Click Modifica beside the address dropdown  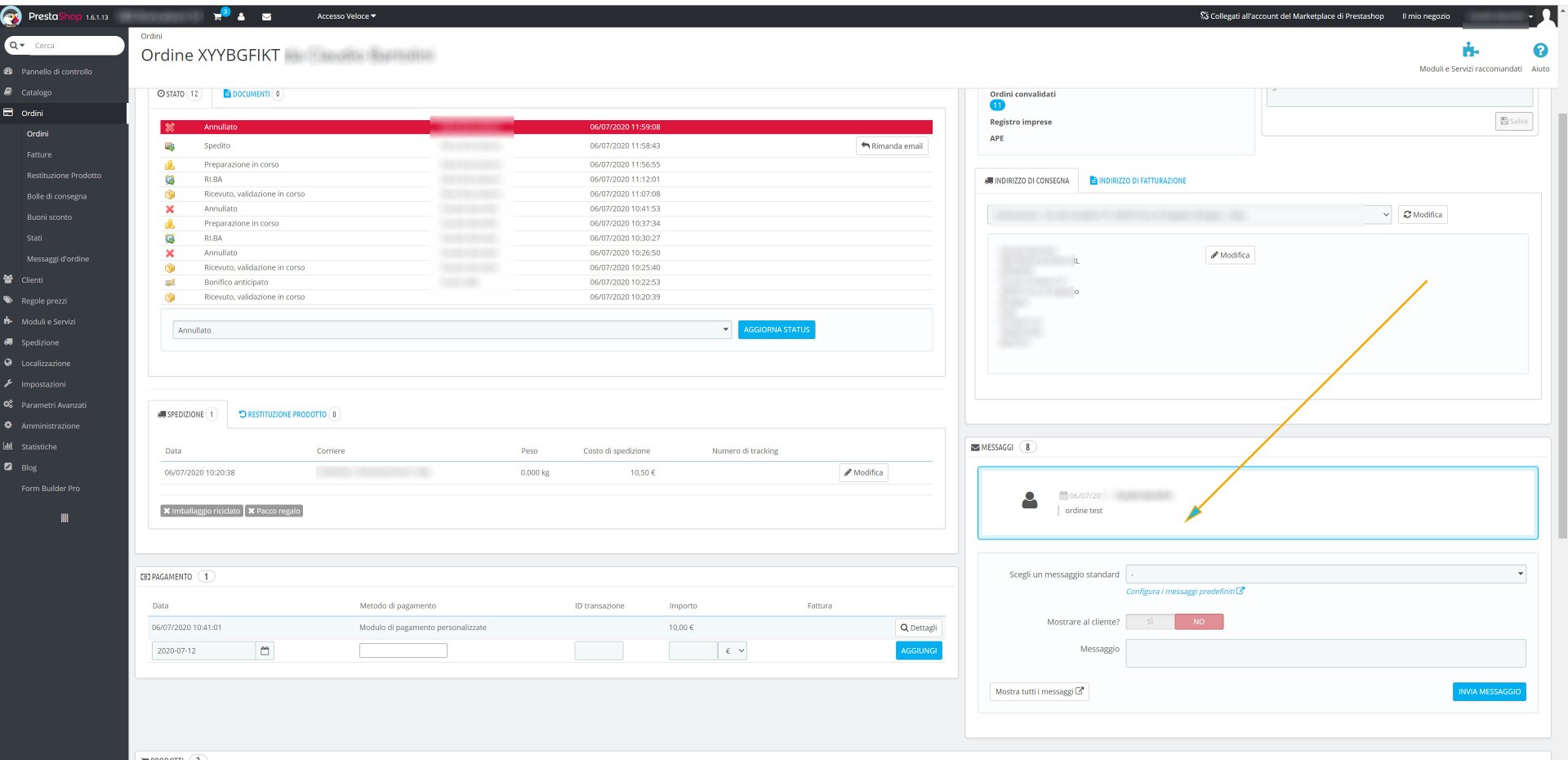1423,215
